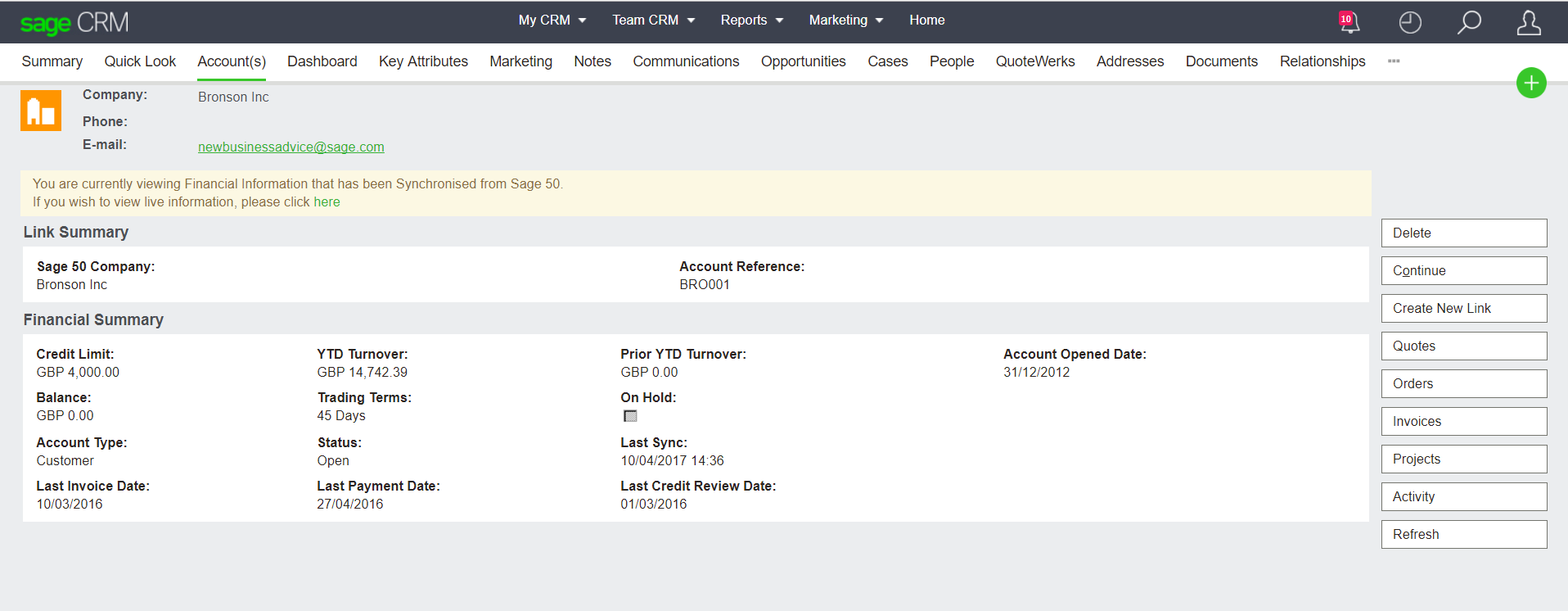Open the Marketing tab in tab bar

click(520, 61)
